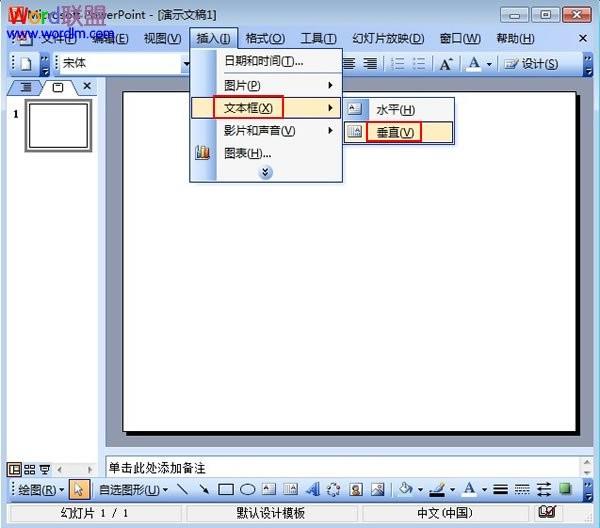Expand drawing toolbar options at right end
600x528 pixels.
pos(588,491)
